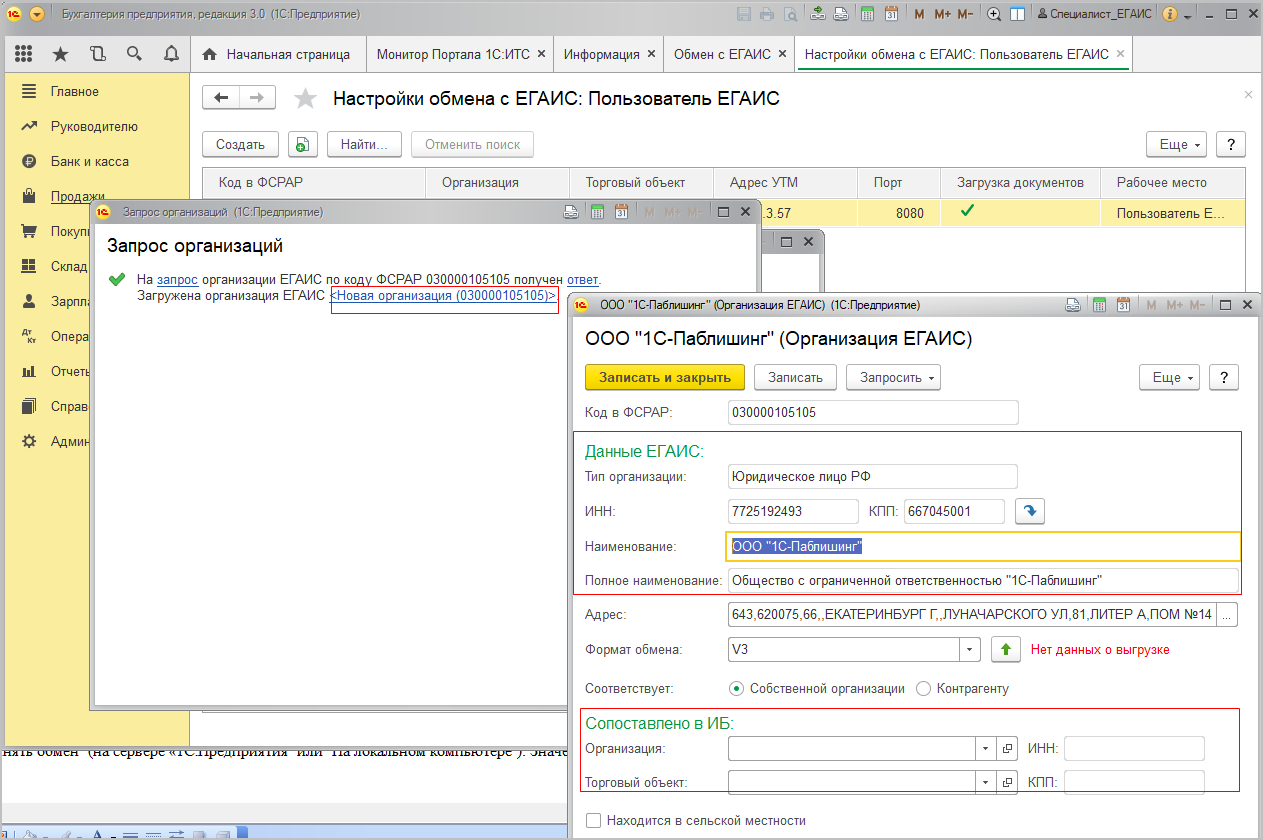Click link icon in Организация ЕГАИС title bar
The width and height of the screenshot is (1263, 840).
[1073, 305]
